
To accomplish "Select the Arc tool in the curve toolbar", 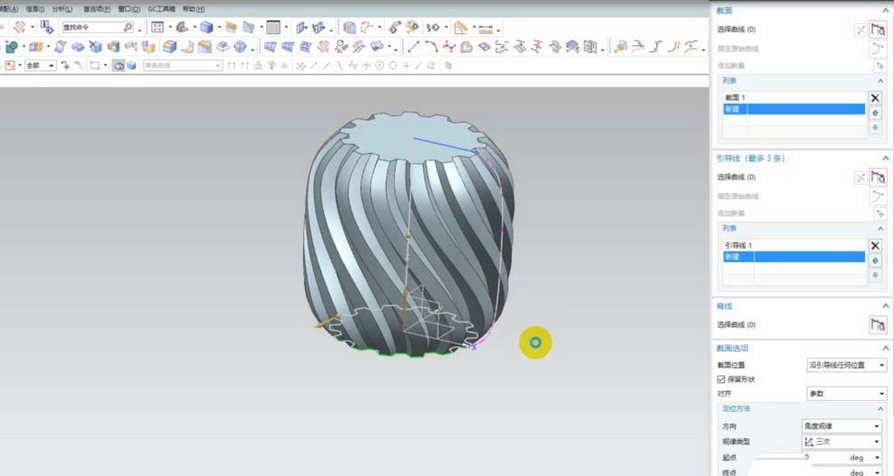I will point(431,46).
